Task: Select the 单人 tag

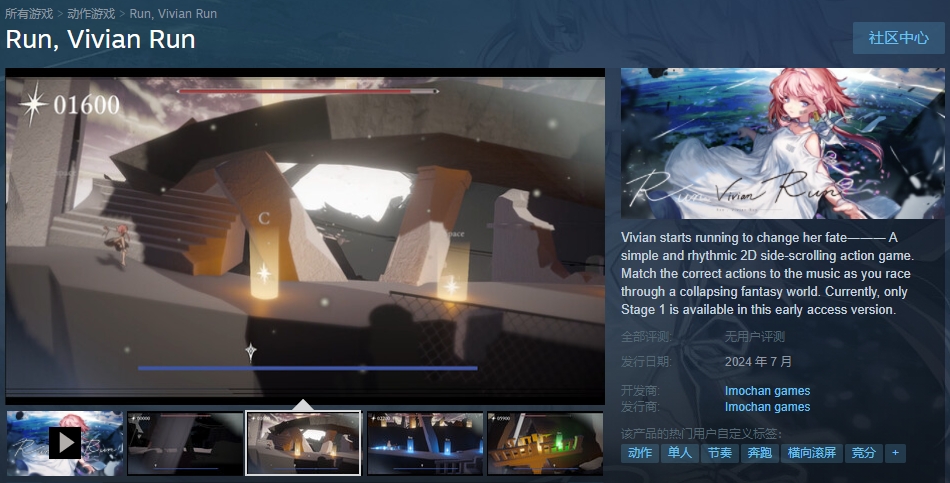Action: (x=680, y=453)
